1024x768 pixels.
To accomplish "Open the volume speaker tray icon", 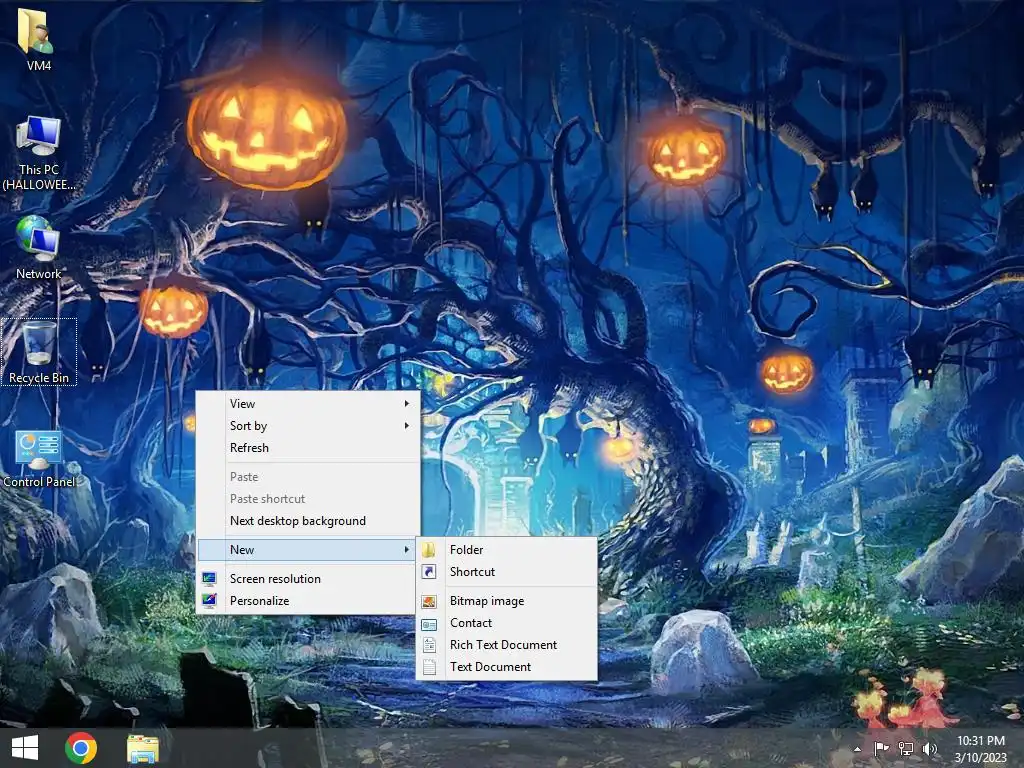I will point(930,748).
